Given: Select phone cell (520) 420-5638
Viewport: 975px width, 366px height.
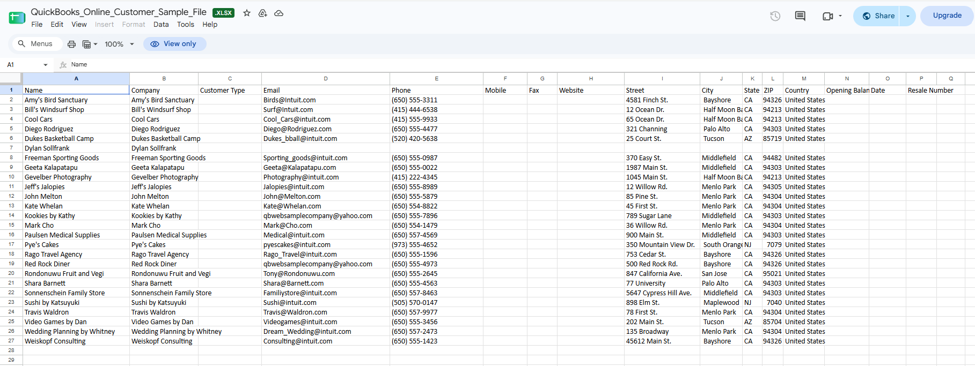Looking at the screenshot, I should (x=437, y=139).
